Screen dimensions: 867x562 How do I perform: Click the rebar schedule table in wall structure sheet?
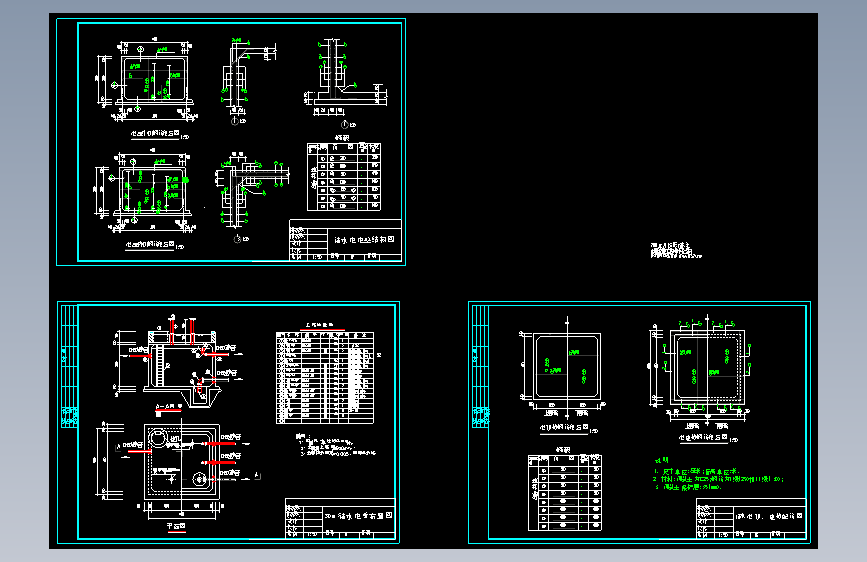pyautogui.click(x=344, y=176)
